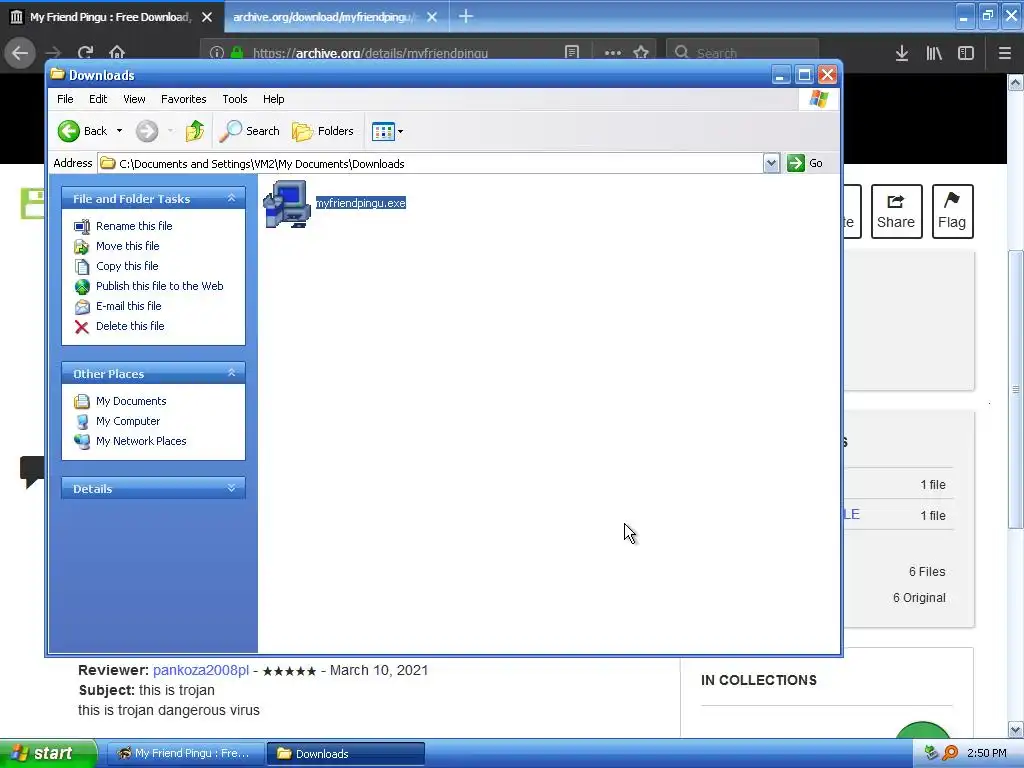Viewport: 1024px width, 768px height.
Task: Click Move this file
Action: pos(127,246)
